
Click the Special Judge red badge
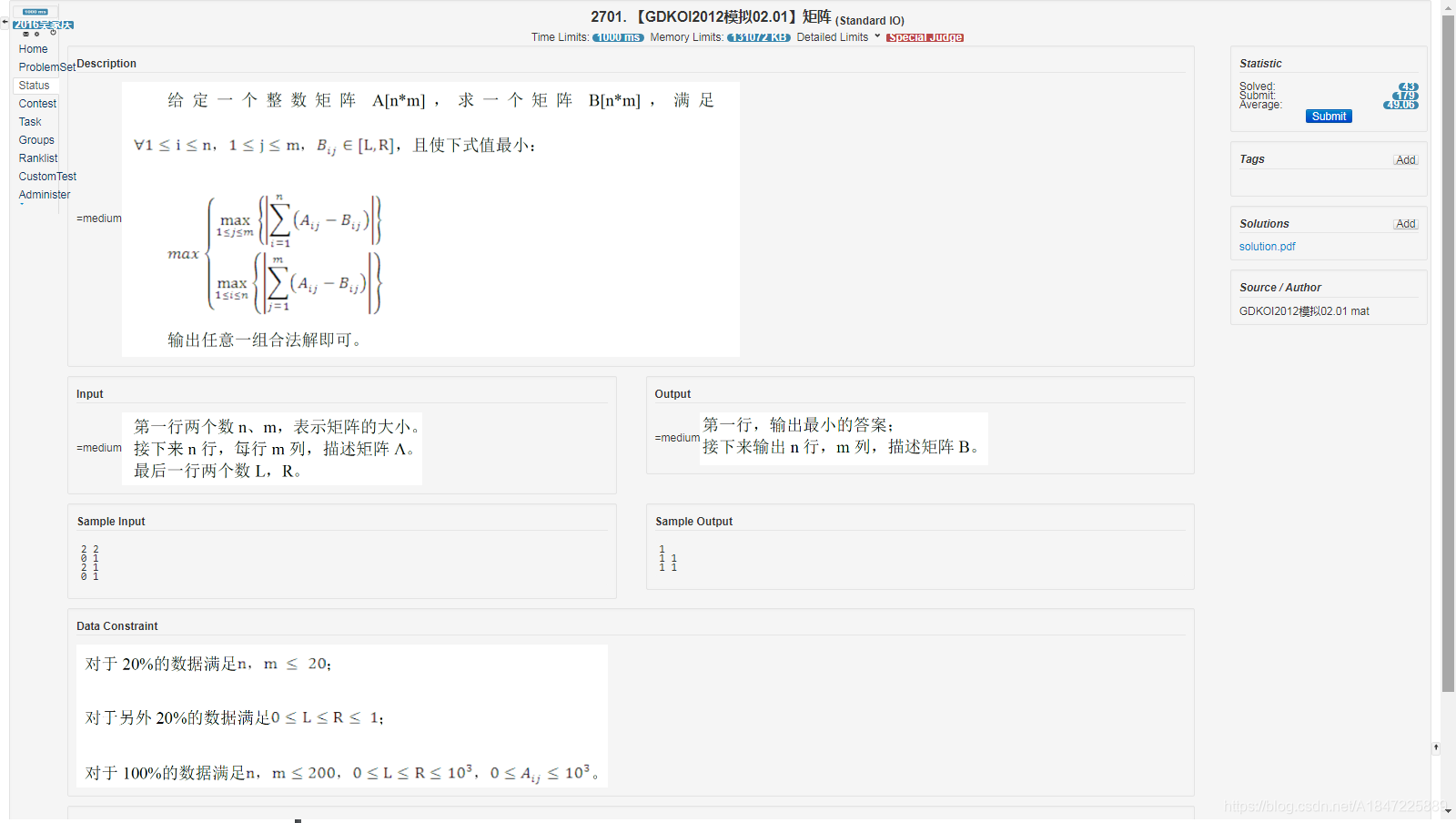(x=925, y=37)
